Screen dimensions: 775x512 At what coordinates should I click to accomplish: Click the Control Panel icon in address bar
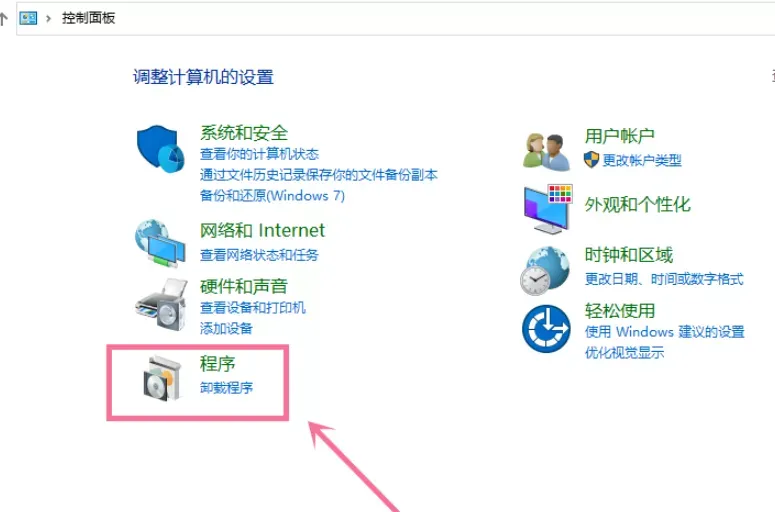tap(28, 18)
